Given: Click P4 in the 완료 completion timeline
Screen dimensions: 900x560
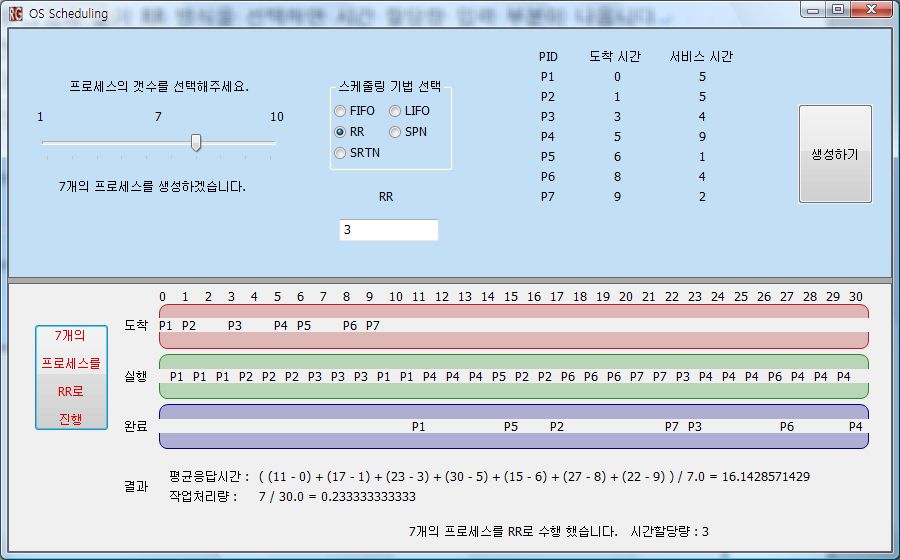Looking at the screenshot, I should coord(856,427).
